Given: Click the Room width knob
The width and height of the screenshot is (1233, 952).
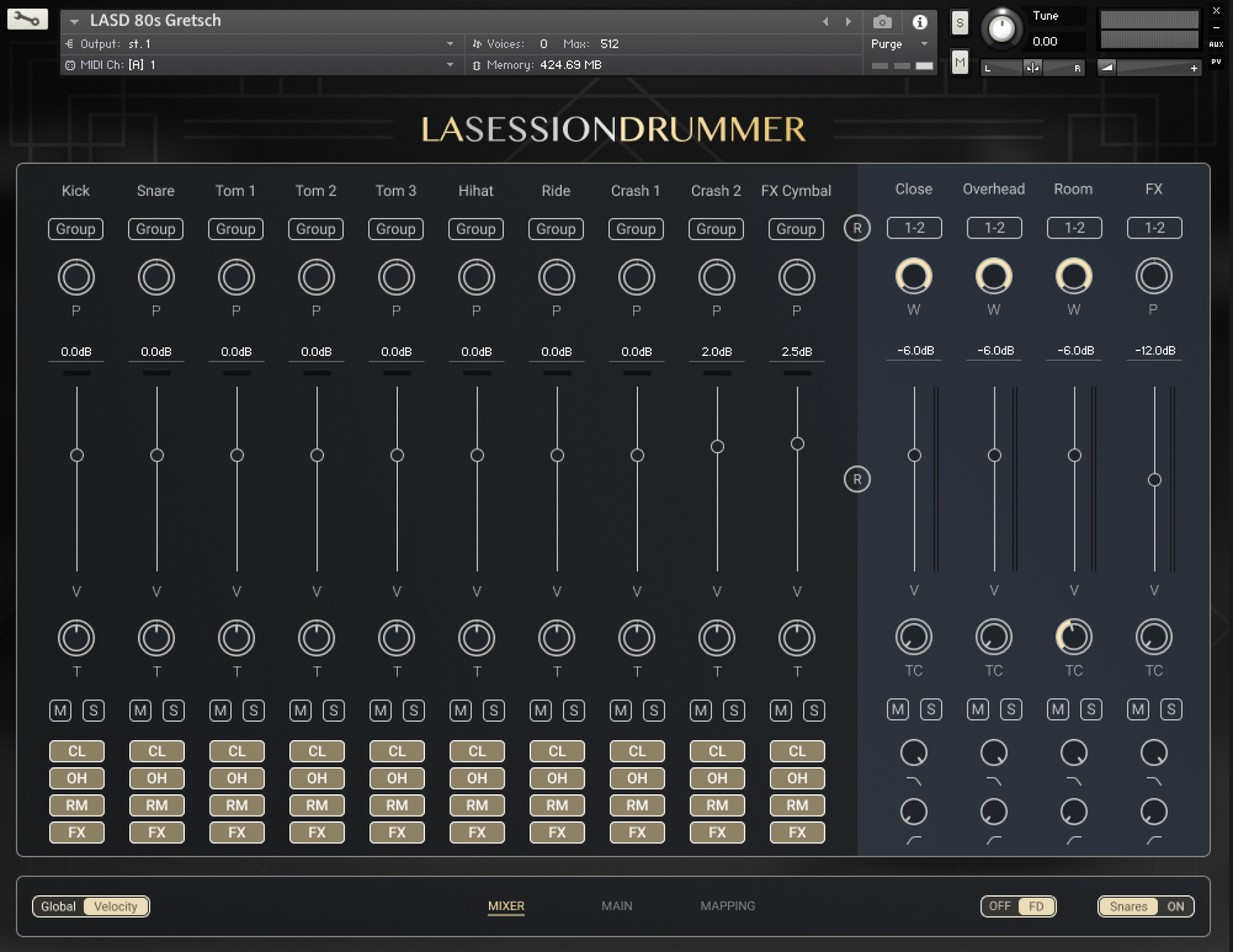Looking at the screenshot, I should 1074,276.
